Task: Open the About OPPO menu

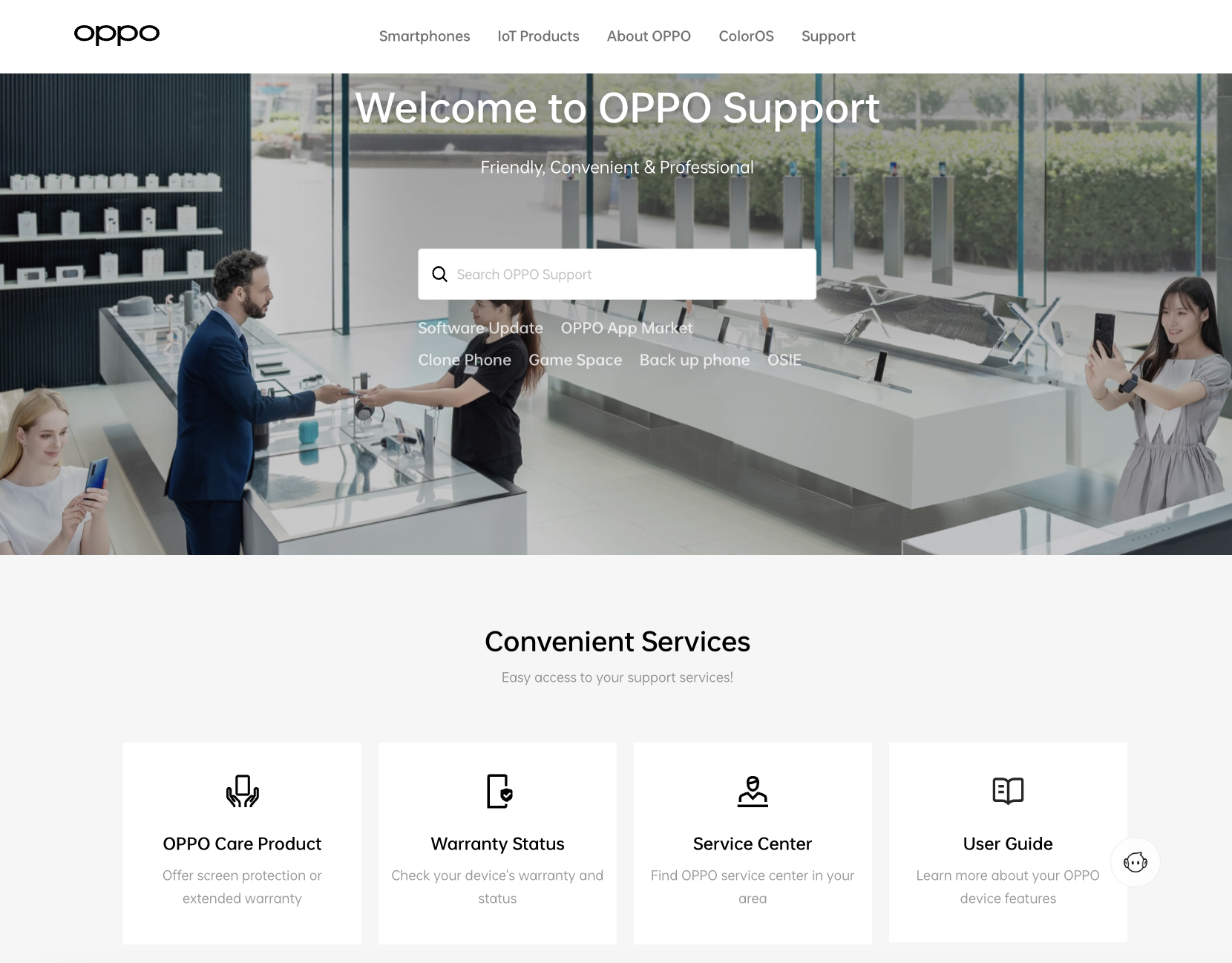Action: tap(649, 36)
